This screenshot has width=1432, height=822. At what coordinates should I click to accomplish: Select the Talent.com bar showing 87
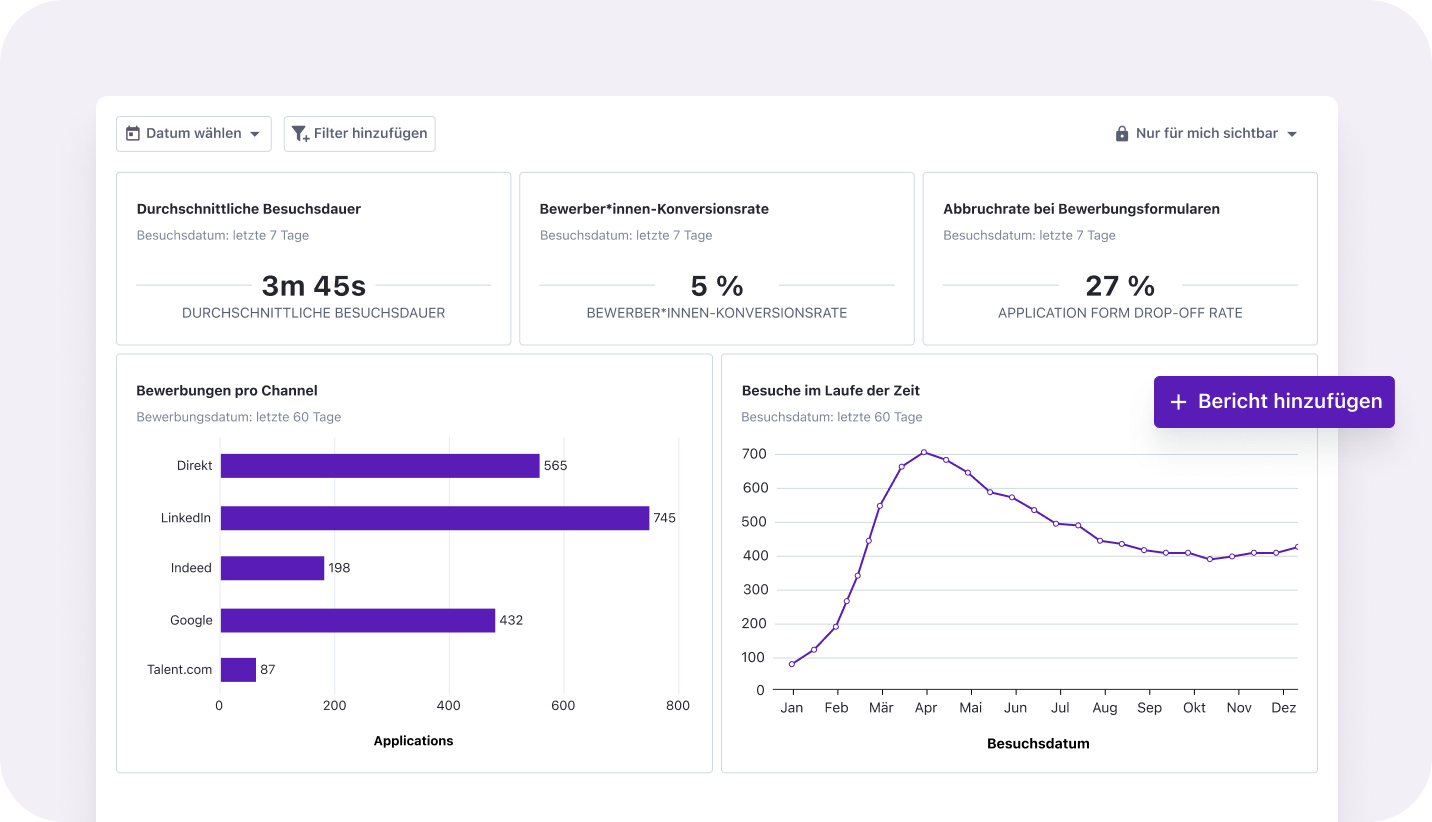(x=238, y=670)
